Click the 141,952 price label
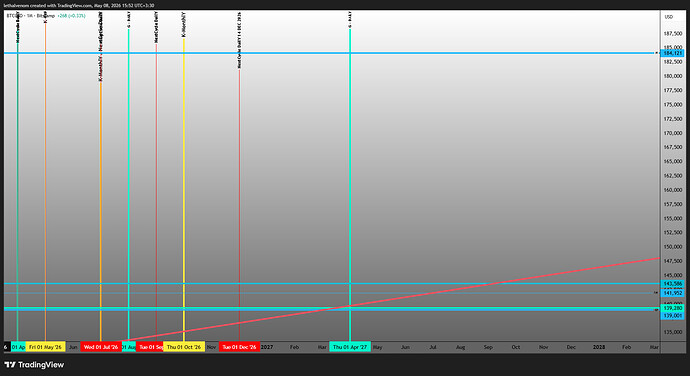The image size is (690, 376). click(672, 293)
